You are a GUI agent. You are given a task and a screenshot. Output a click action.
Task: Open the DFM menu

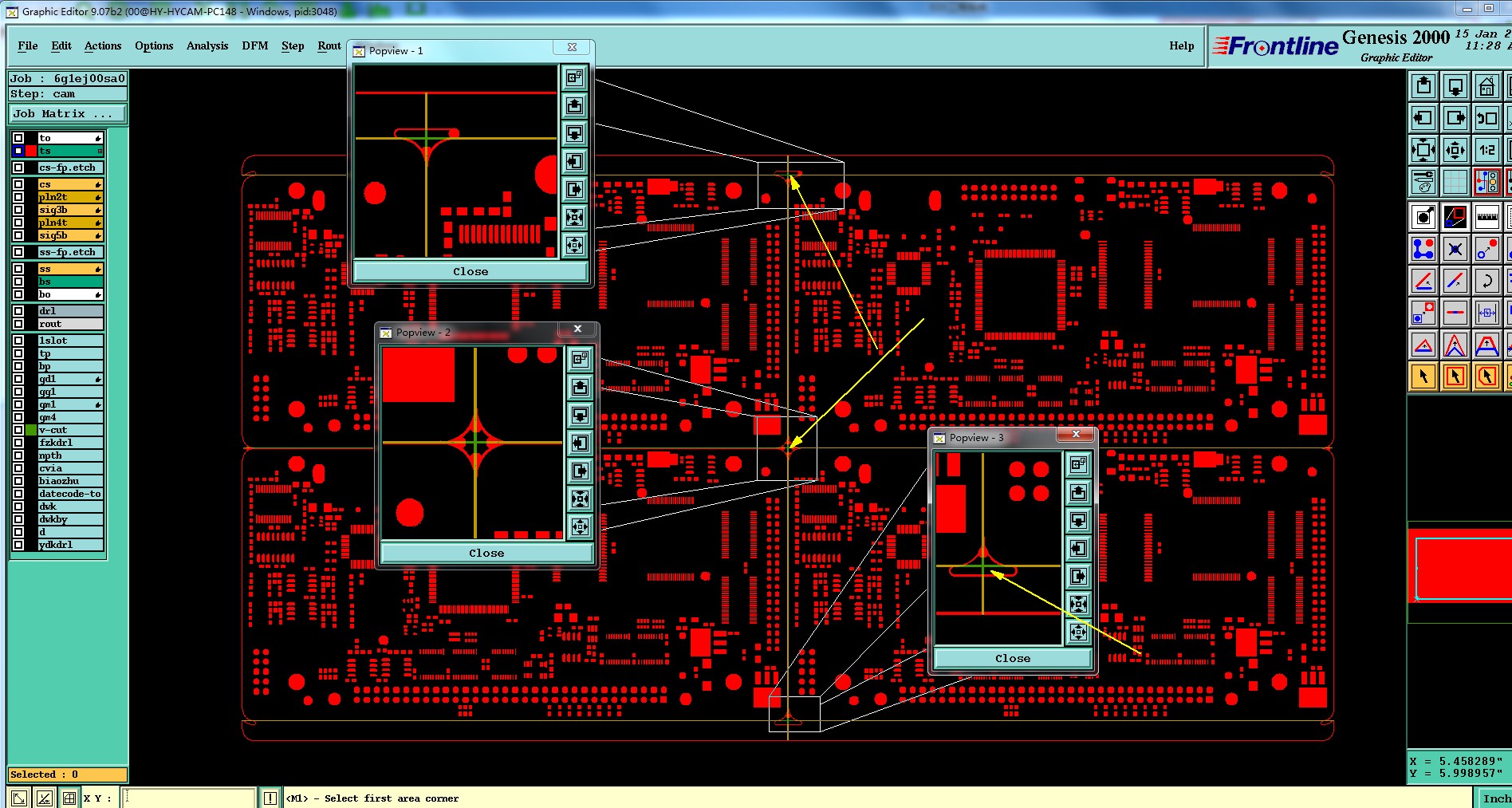point(255,45)
